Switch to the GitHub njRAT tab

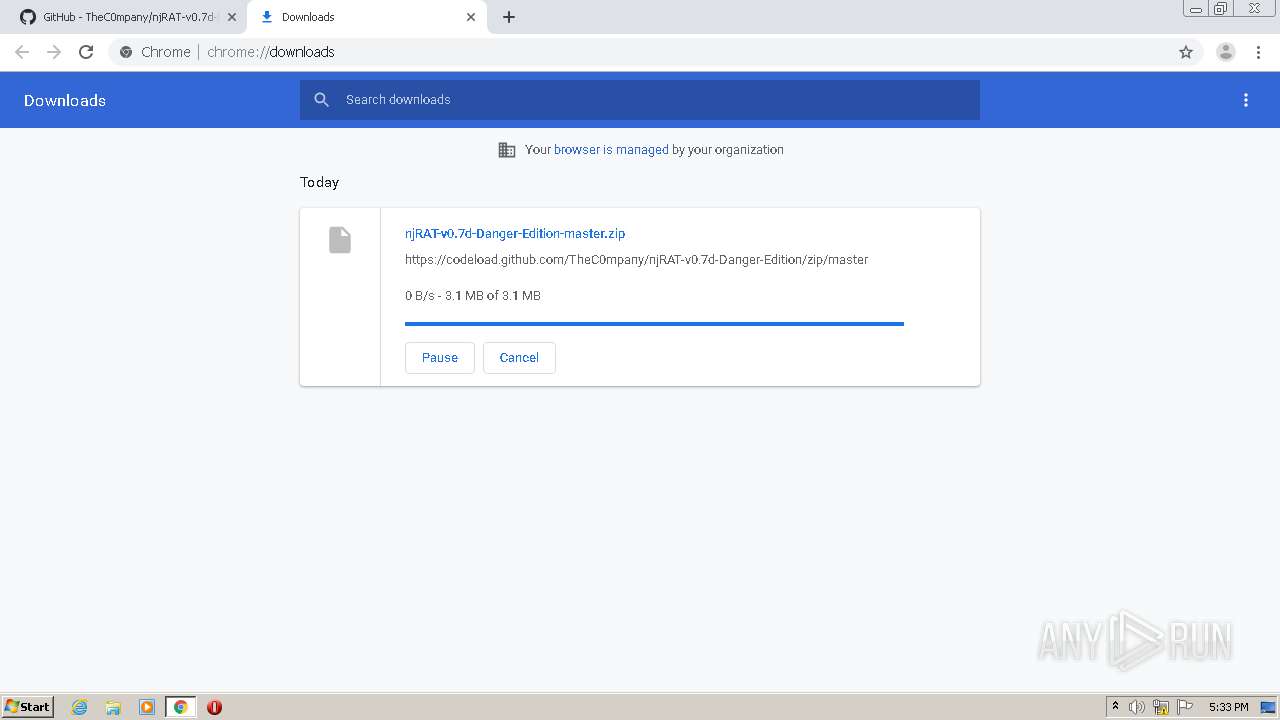pos(125,17)
